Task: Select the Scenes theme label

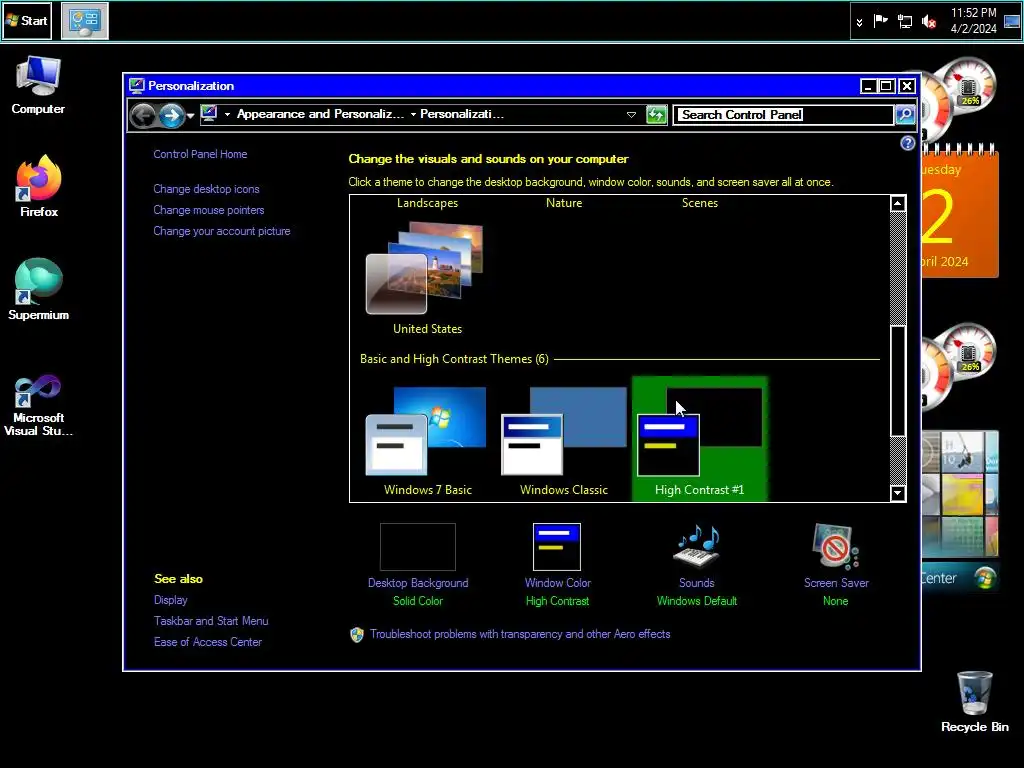Action: tap(699, 203)
